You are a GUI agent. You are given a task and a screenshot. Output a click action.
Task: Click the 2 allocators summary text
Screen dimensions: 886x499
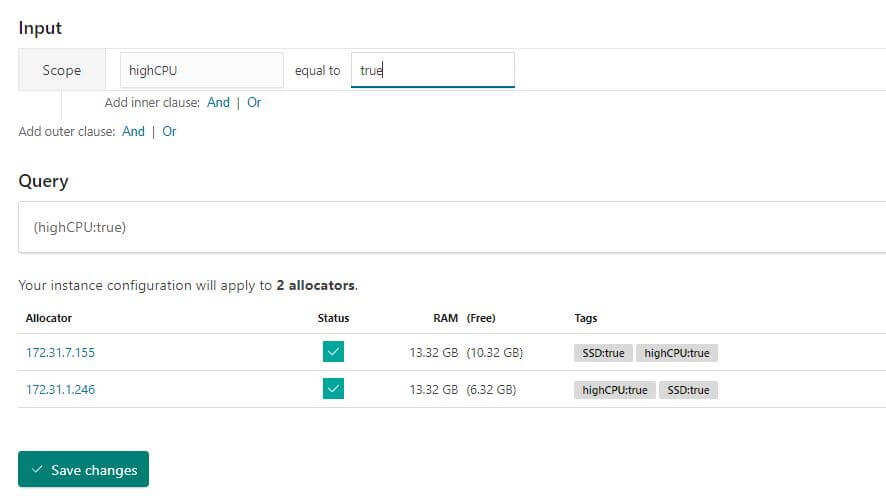pos(316,285)
